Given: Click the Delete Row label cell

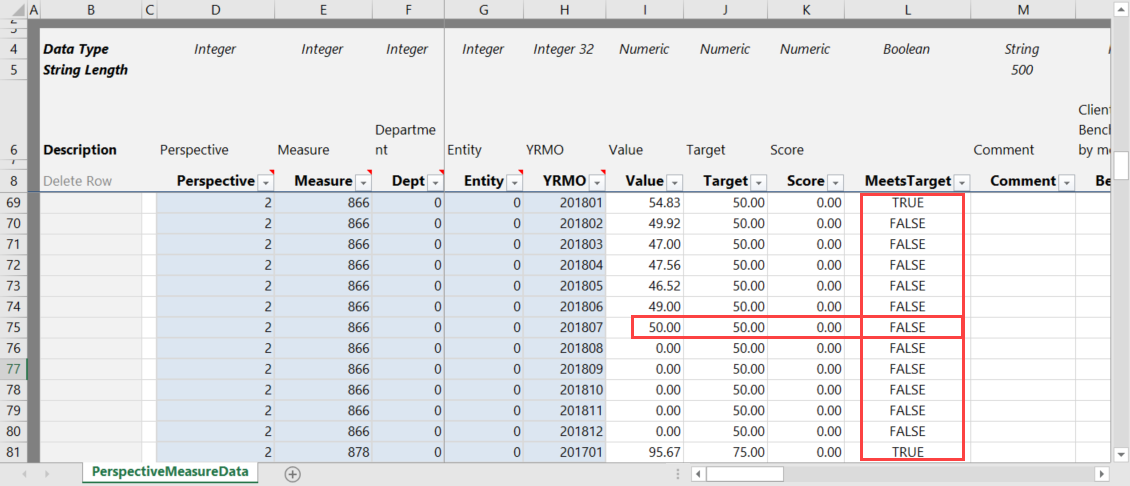Looking at the screenshot, I should [91, 182].
